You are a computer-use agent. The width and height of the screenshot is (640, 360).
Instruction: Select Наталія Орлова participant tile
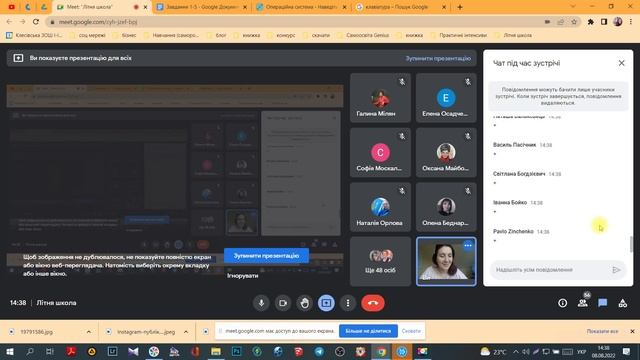[380, 207]
